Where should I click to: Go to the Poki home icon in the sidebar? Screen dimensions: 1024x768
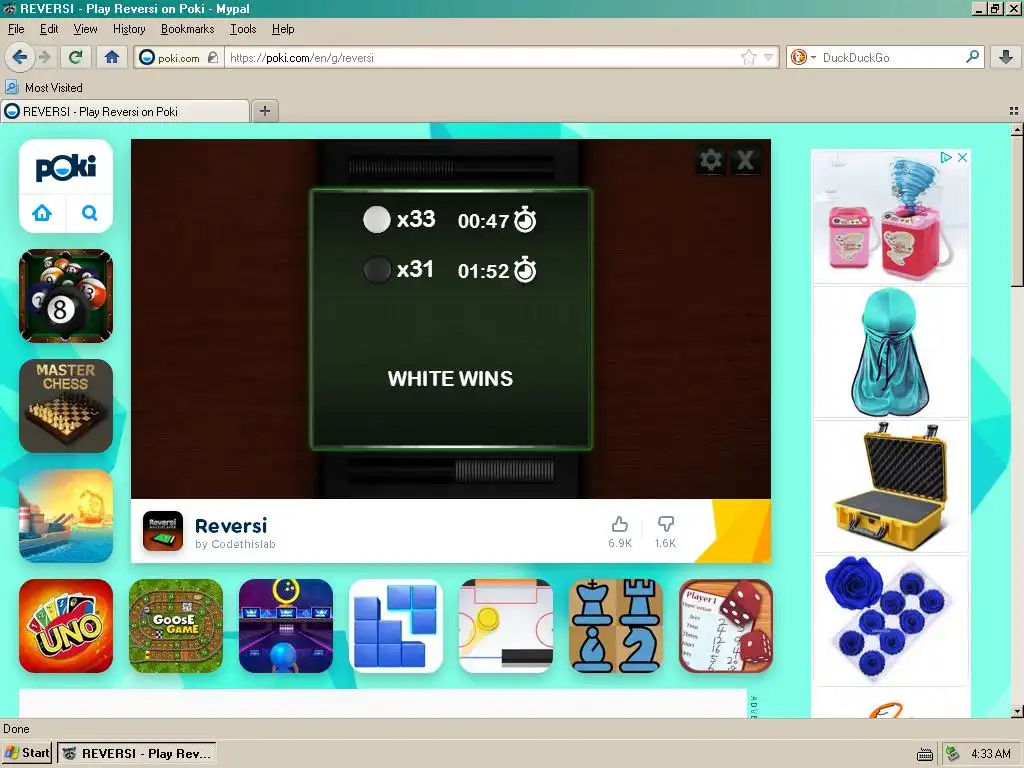[42, 213]
